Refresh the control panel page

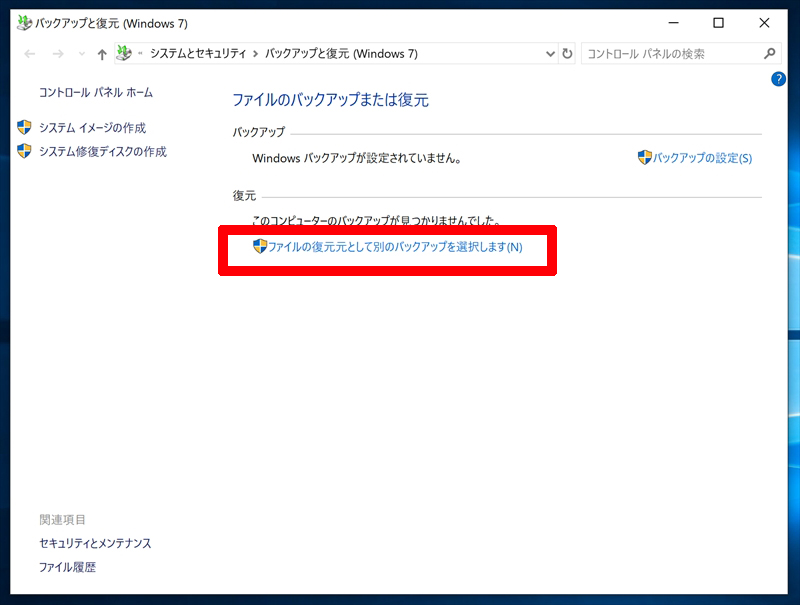[x=567, y=54]
